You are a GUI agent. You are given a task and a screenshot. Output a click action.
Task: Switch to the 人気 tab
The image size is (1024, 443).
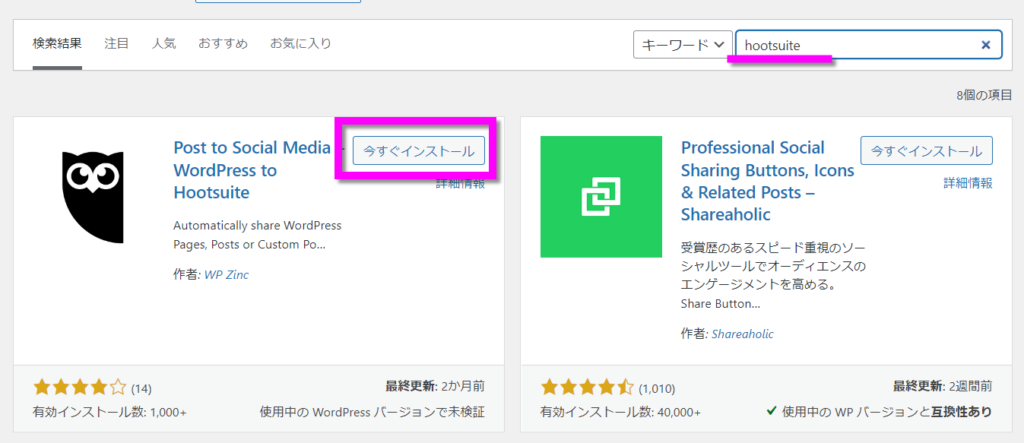[164, 44]
